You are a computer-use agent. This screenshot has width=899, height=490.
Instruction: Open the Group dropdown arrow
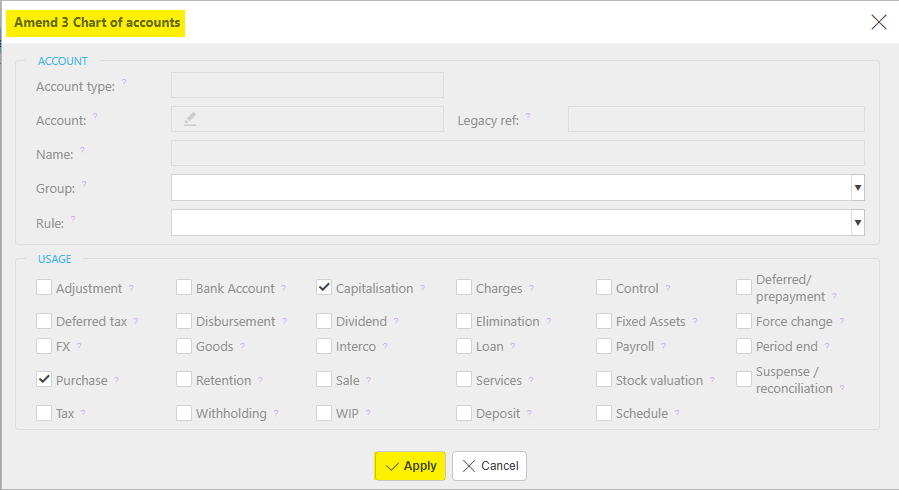click(858, 188)
